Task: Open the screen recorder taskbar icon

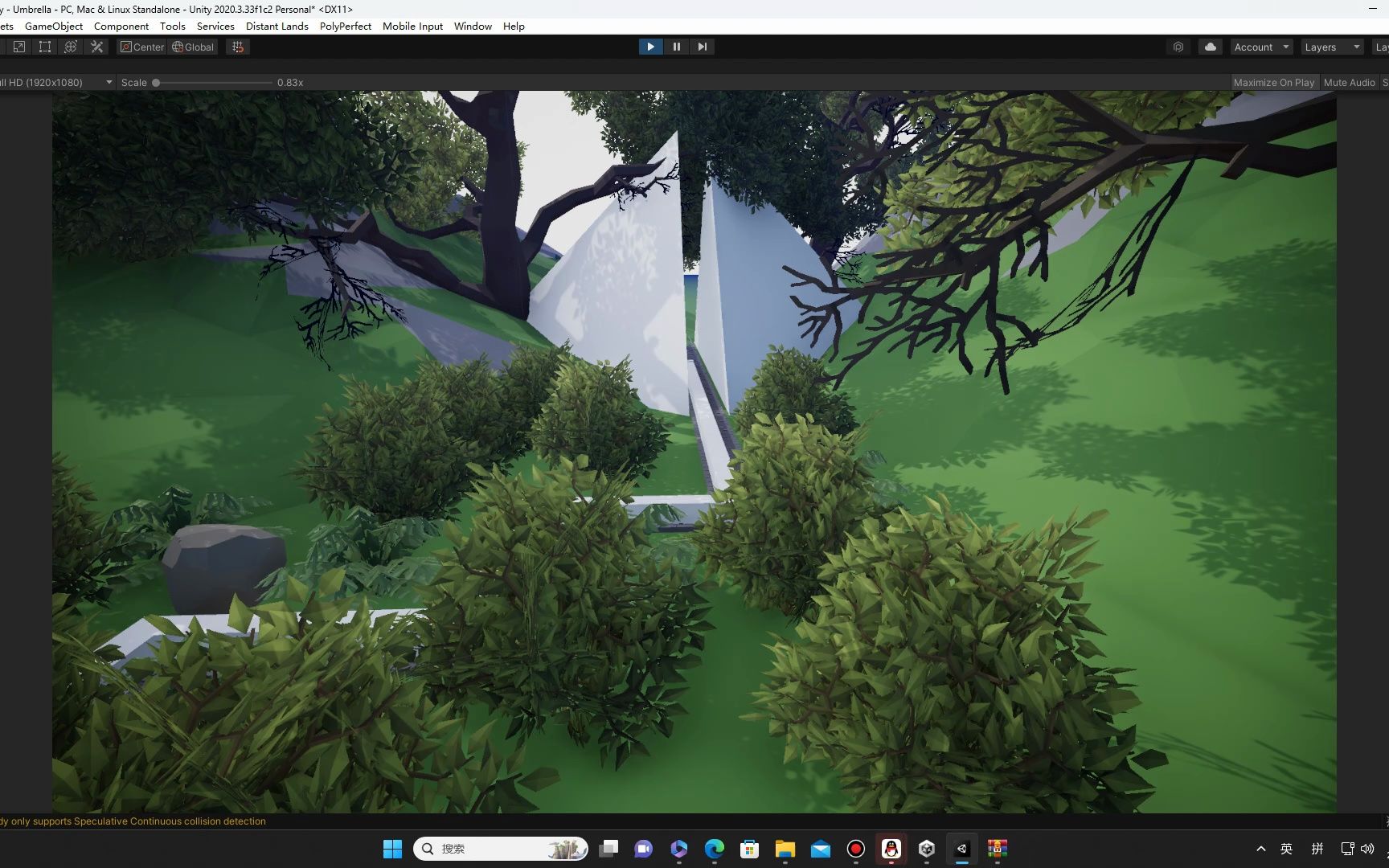Action: click(x=855, y=849)
